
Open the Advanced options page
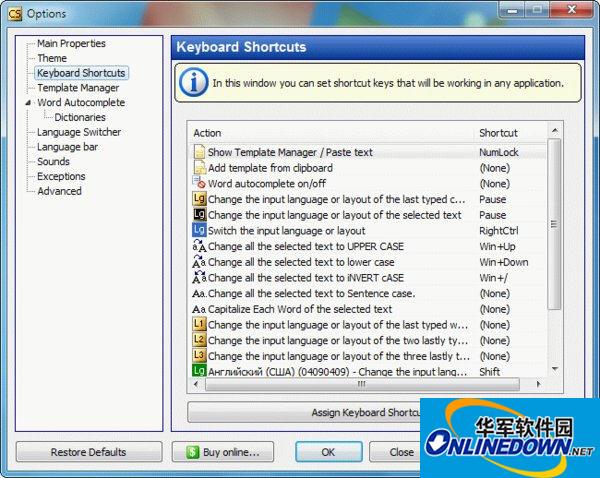point(59,191)
